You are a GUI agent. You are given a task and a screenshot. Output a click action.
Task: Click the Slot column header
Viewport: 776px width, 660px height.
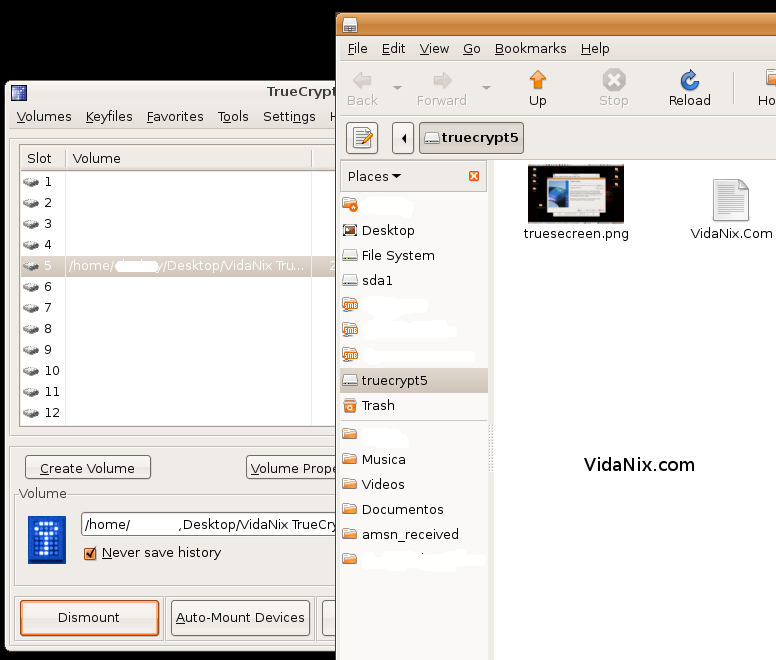(43, 159)
